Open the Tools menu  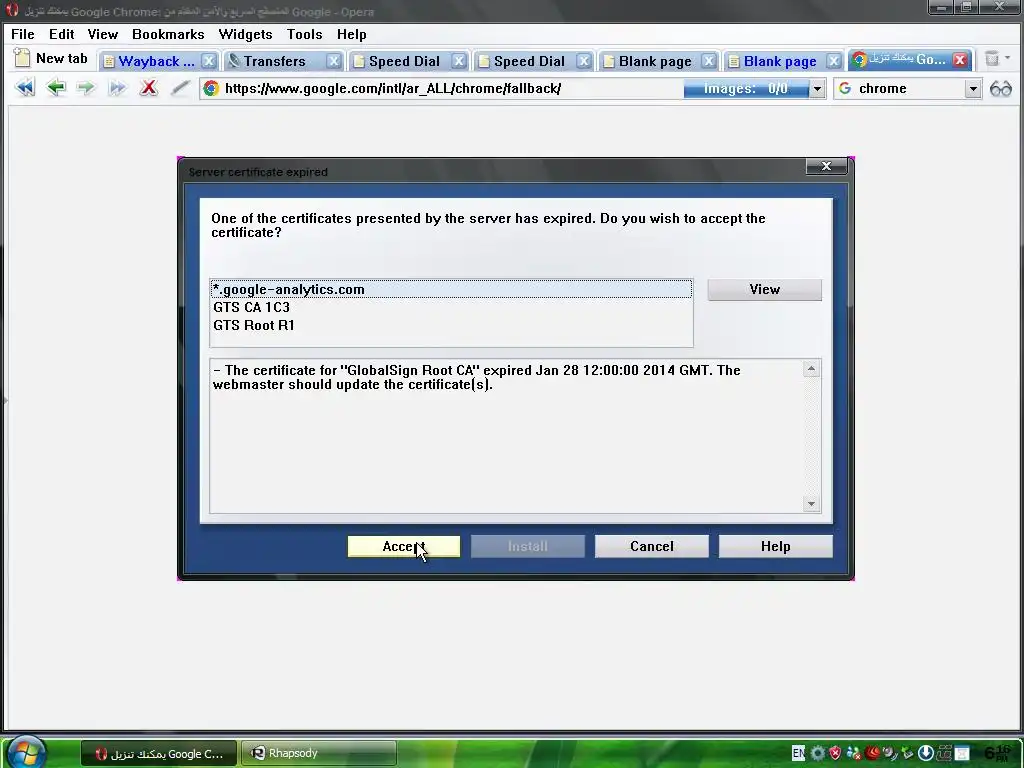coord(304,34)
